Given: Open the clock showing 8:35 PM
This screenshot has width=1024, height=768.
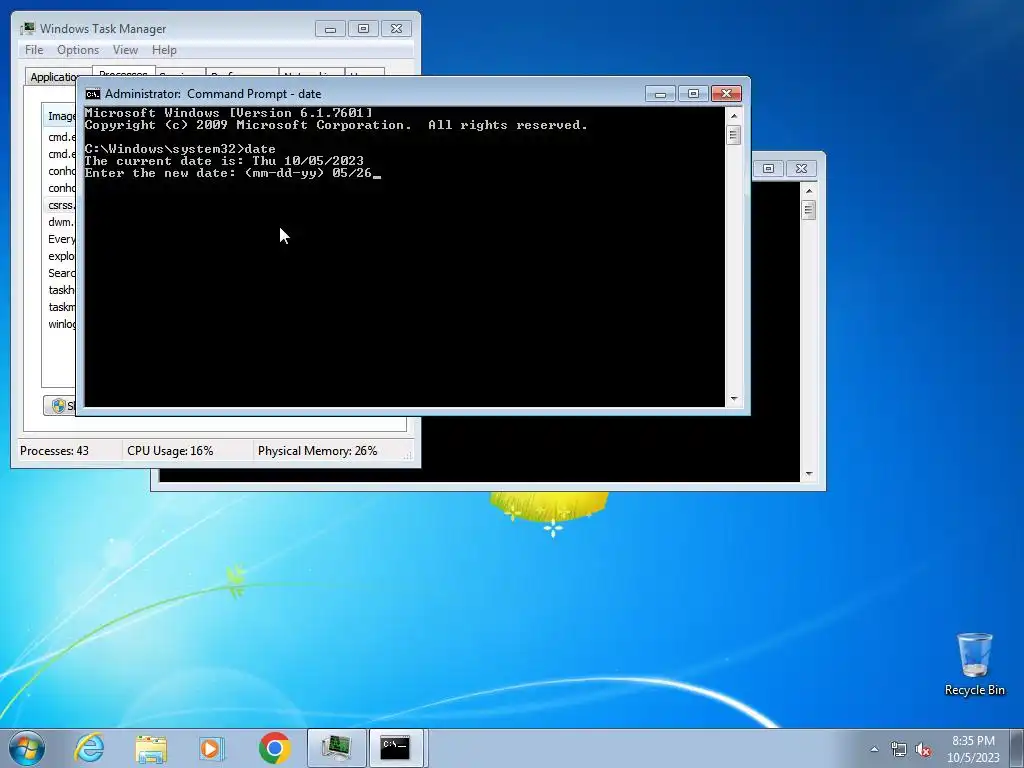Looking at the screenshot, I should [973, 748].
